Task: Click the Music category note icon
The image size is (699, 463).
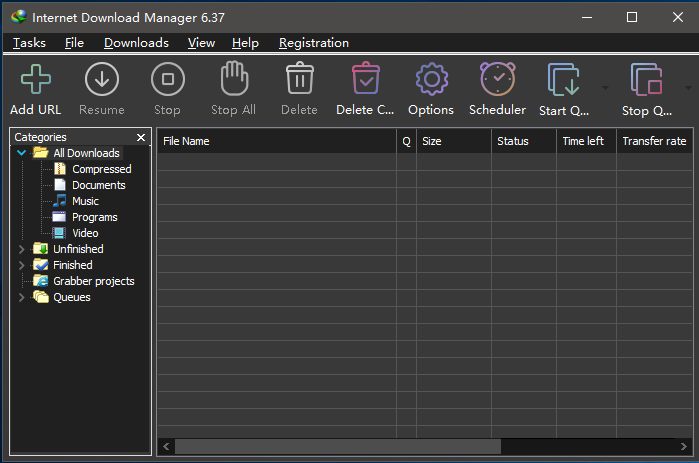Action: (59, 201)
